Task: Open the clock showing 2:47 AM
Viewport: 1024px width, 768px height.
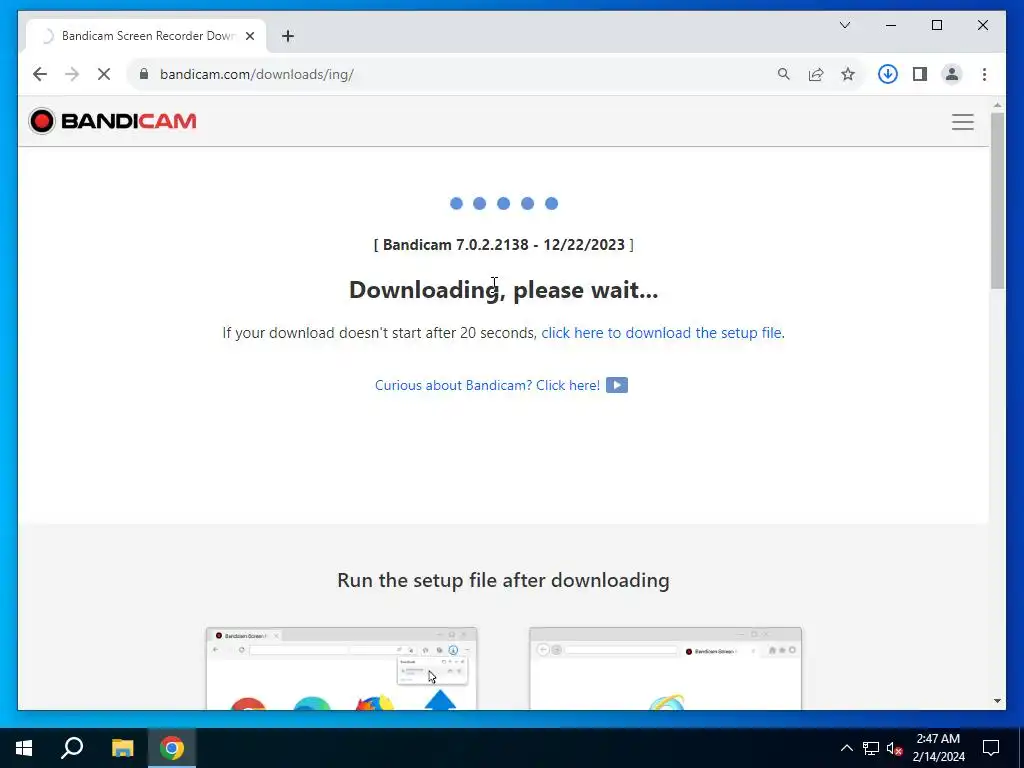Action: pyautogui.click(x=938, y=748)
